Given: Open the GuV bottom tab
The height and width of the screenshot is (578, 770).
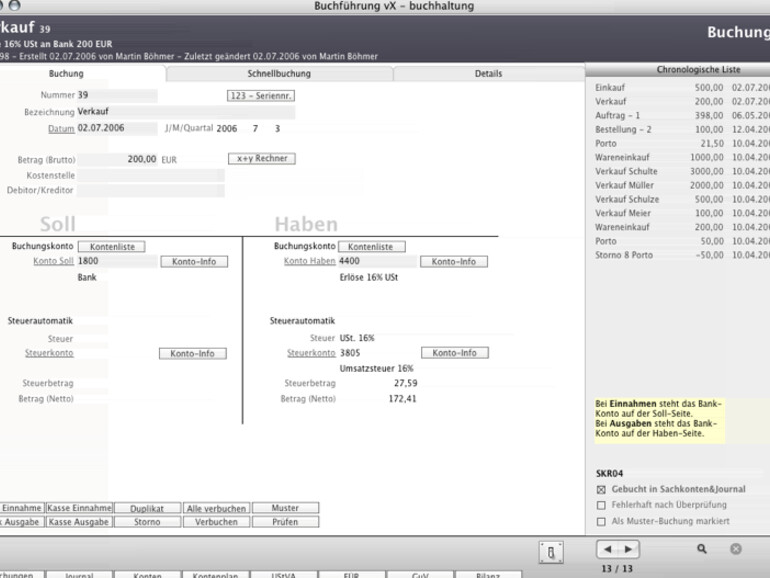Looking at the screenshot, I should tap(420, 575).
